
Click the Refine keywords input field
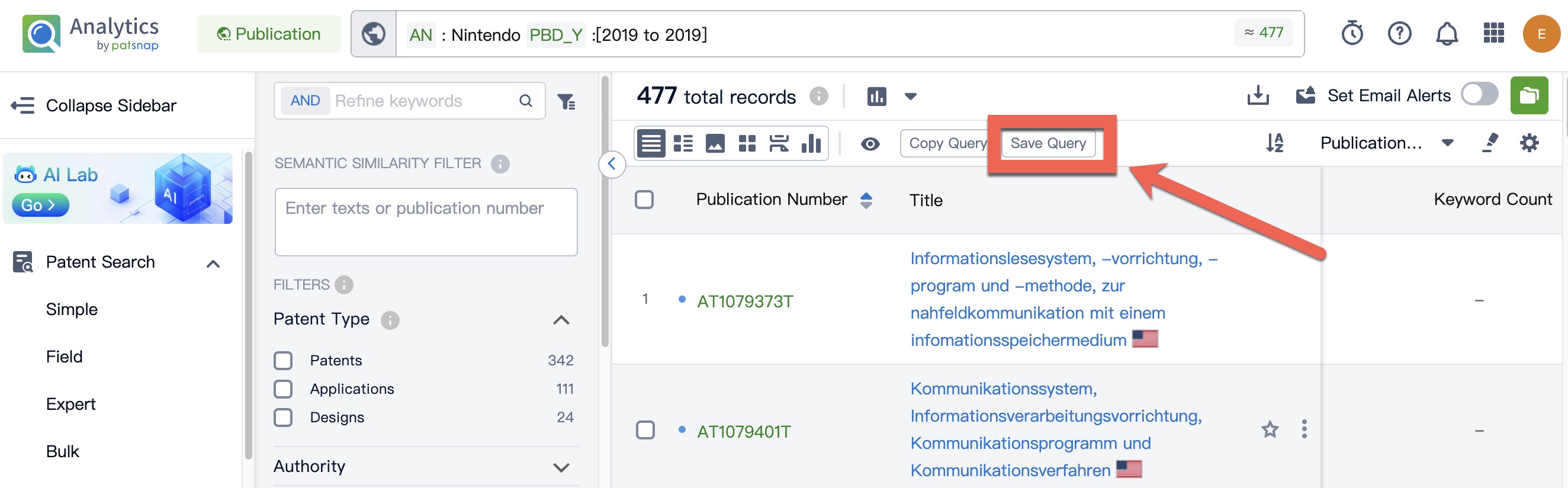coord(420,101)
